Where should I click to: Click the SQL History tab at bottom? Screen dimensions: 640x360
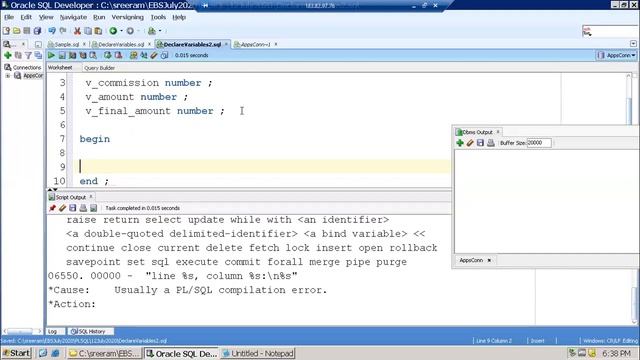pos(88,331)
